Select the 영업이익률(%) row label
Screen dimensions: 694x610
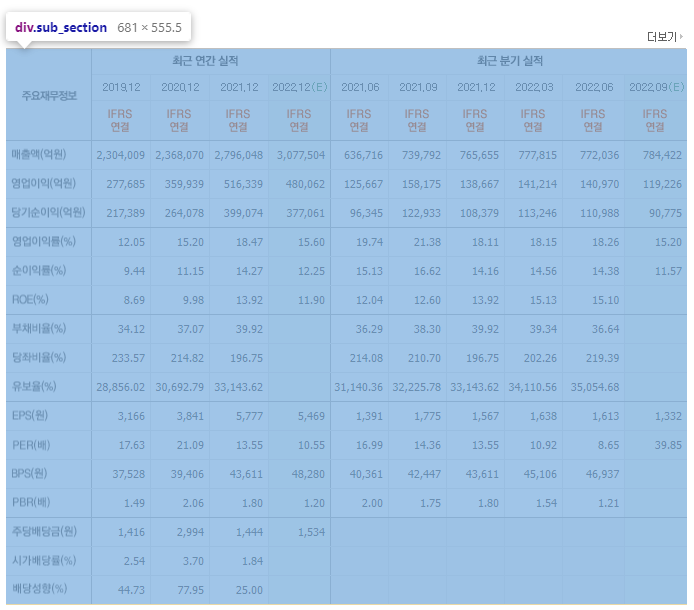coord(44,241)
